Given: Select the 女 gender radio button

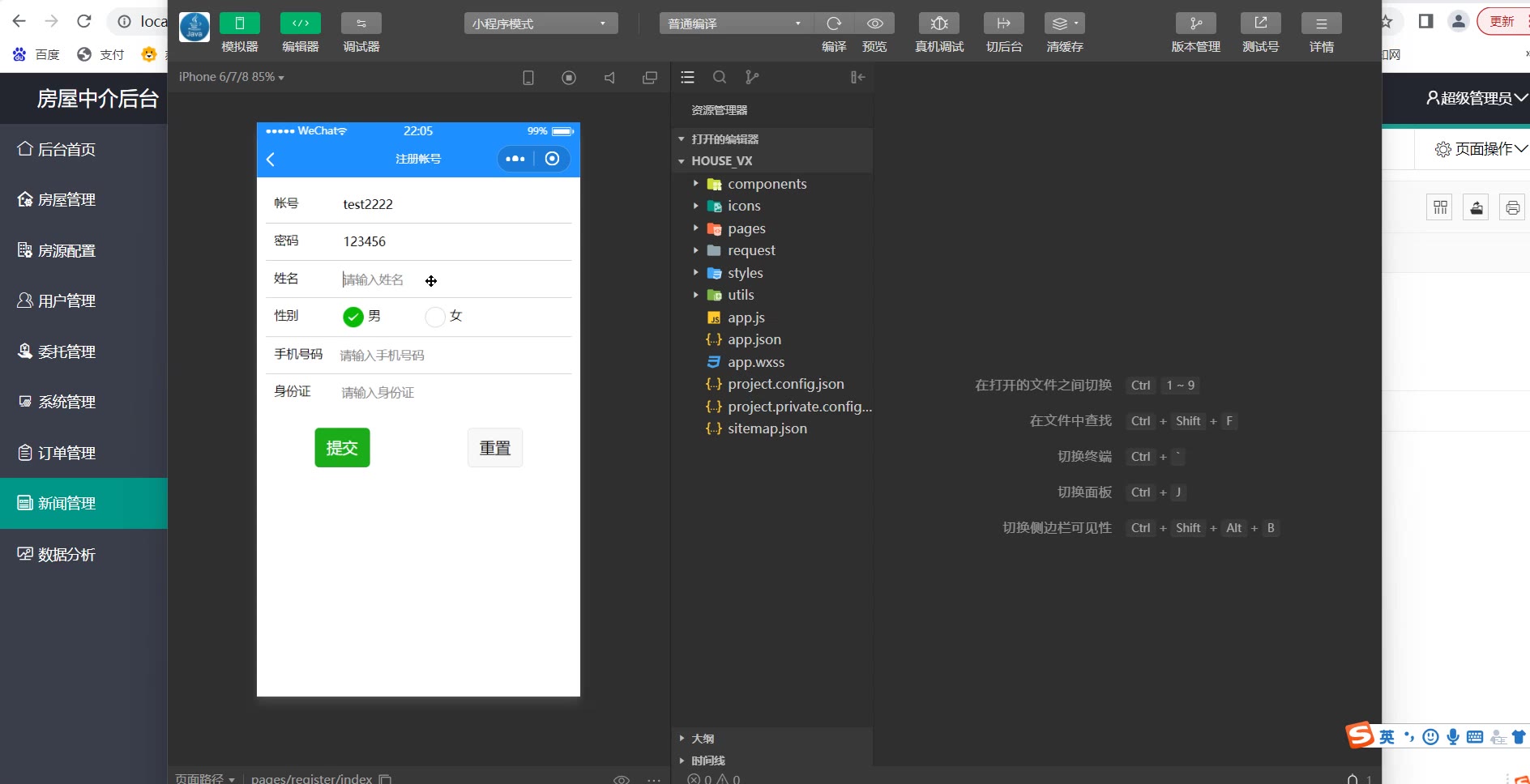Looking at the screenshot, I should point(435,317).
